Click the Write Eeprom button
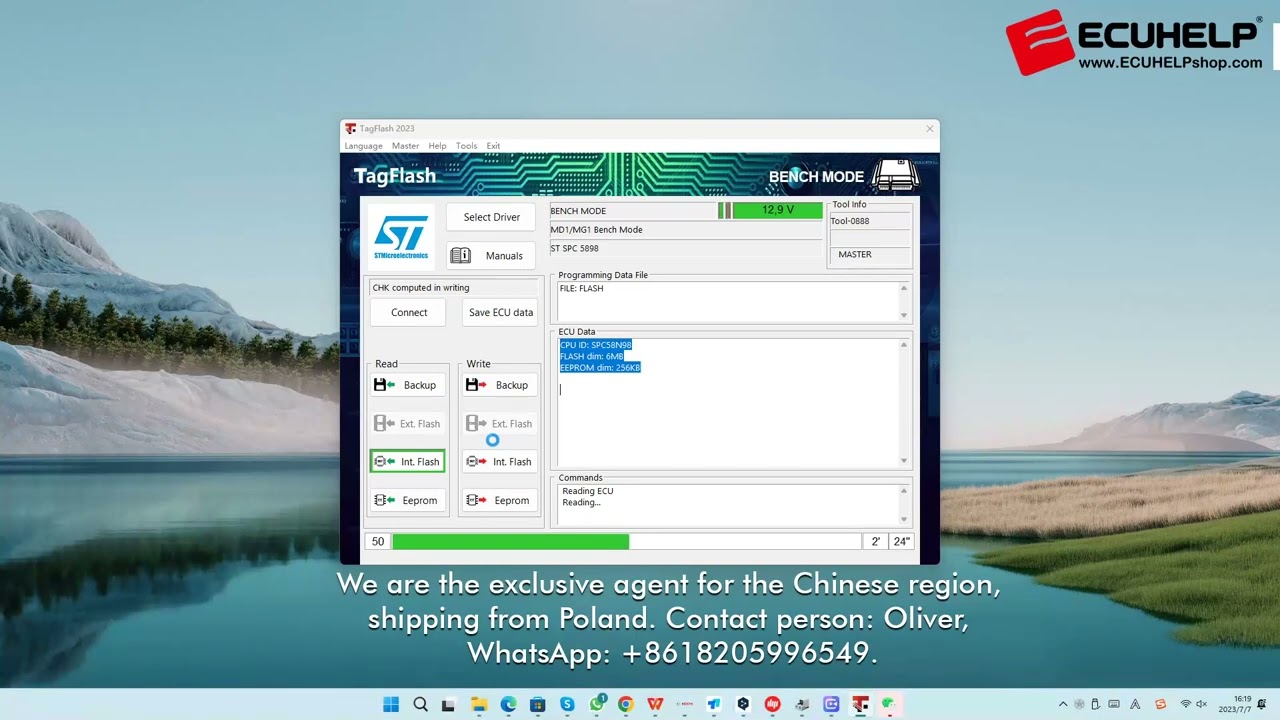This screenshot has width=1280, height=720. (x=499, y=500)
